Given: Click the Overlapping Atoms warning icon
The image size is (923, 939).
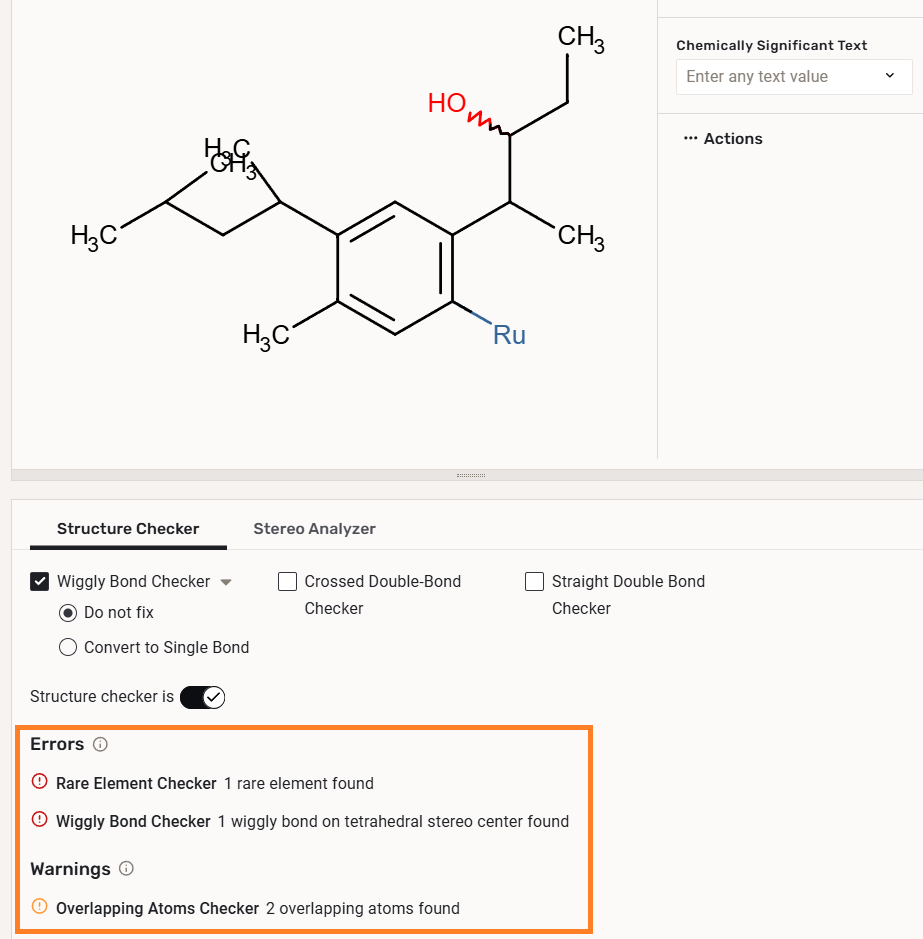Looking at the screenshot, I should pos(40,907).
